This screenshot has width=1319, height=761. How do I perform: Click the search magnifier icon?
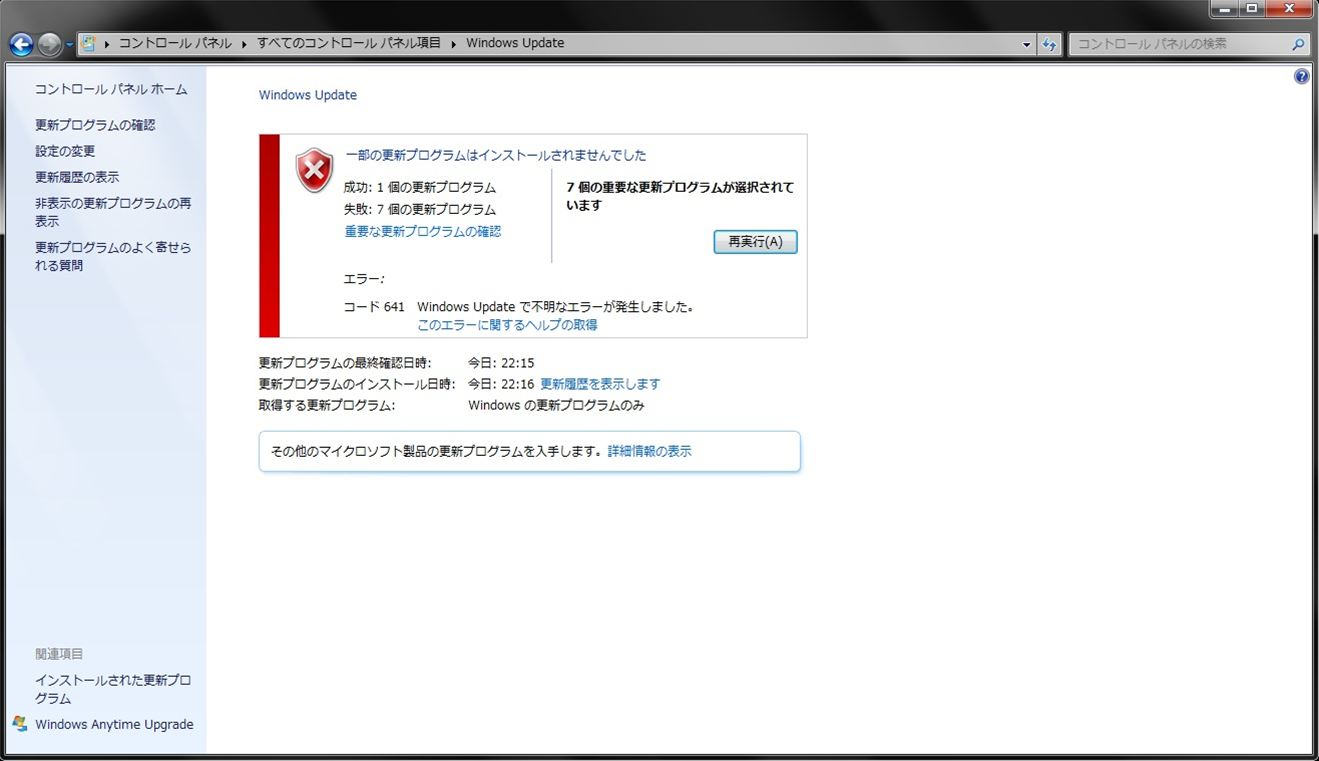point(1298,44)
